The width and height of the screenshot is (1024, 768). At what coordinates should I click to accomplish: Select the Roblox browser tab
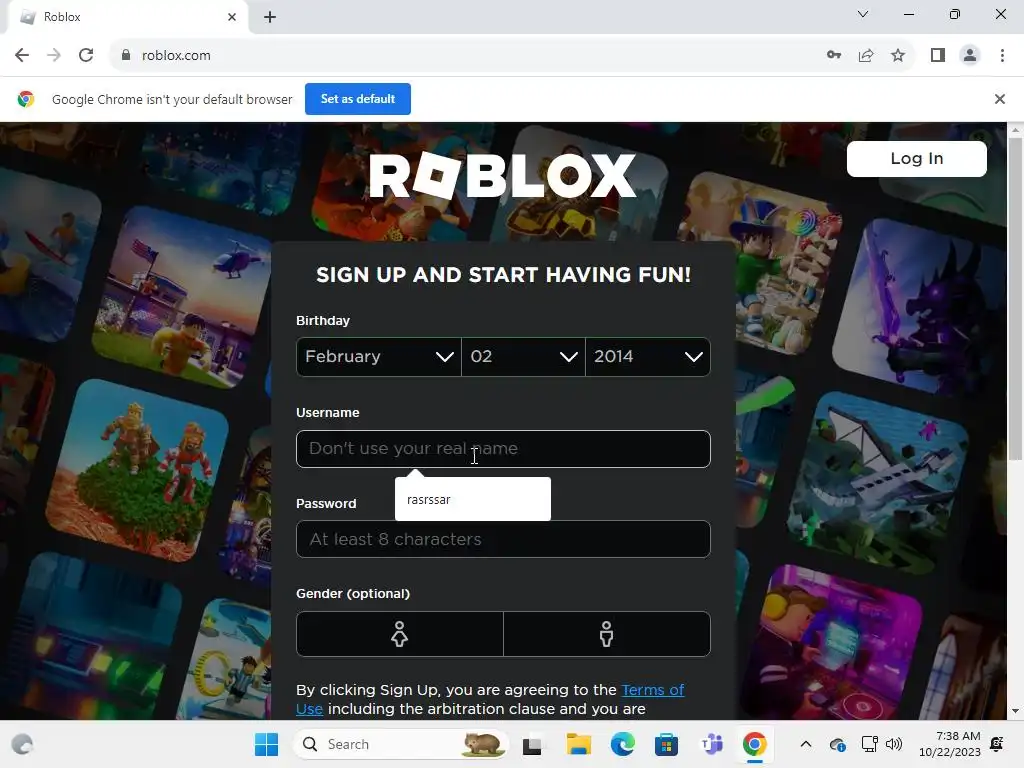pos(127,18)
